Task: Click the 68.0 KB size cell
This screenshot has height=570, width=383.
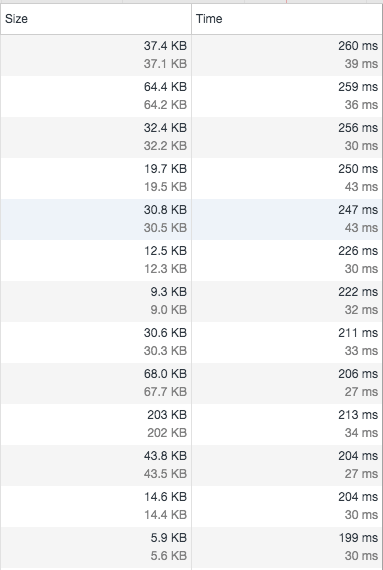Action: point(96,383)
